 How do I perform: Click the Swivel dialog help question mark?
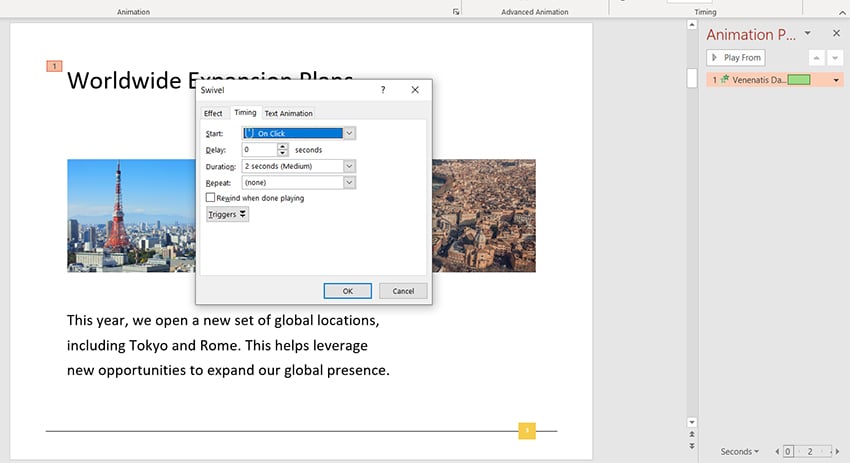(383, 90)
